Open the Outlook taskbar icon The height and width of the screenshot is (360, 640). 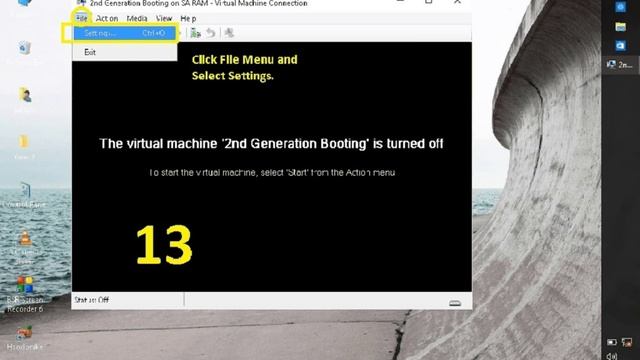pos(620,45)
